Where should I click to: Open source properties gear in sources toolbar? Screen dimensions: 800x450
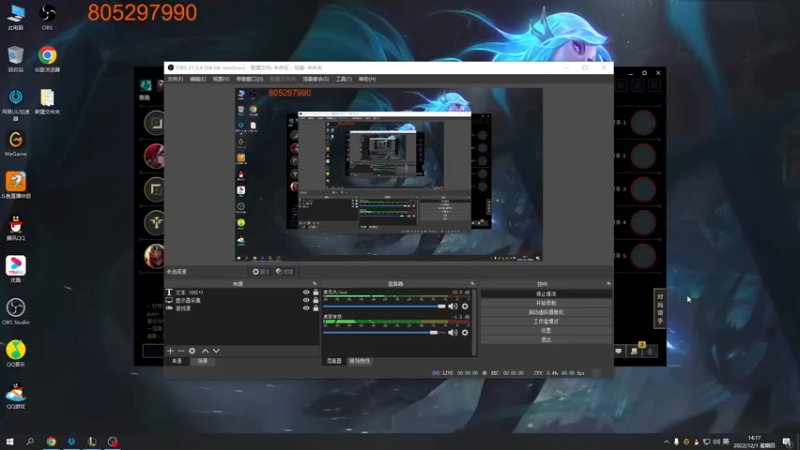pos(192,351)
